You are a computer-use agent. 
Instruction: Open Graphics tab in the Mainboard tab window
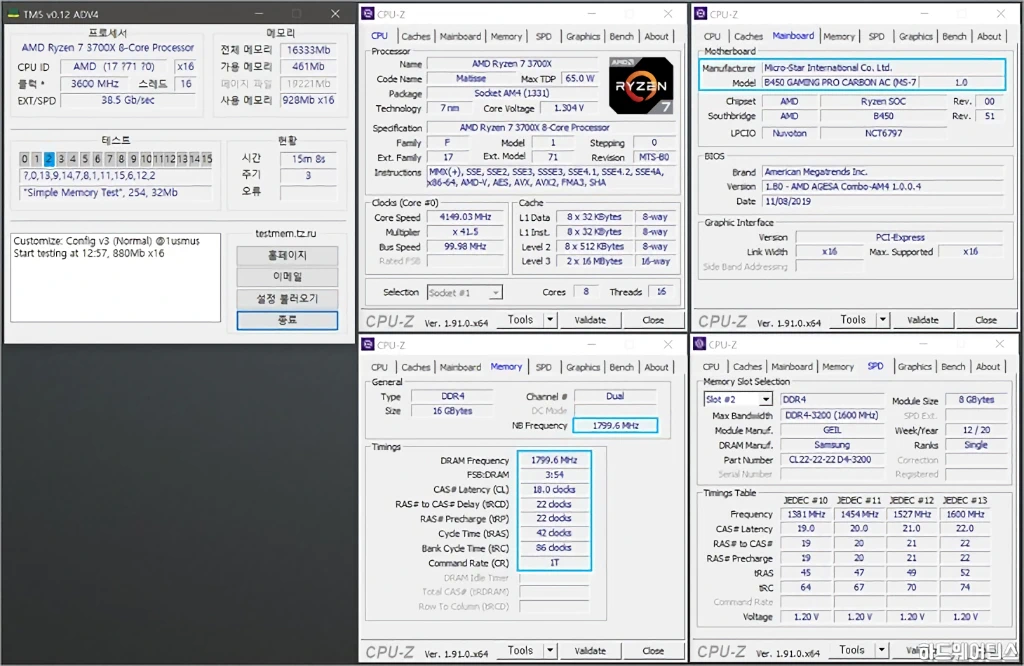(916, 37)
